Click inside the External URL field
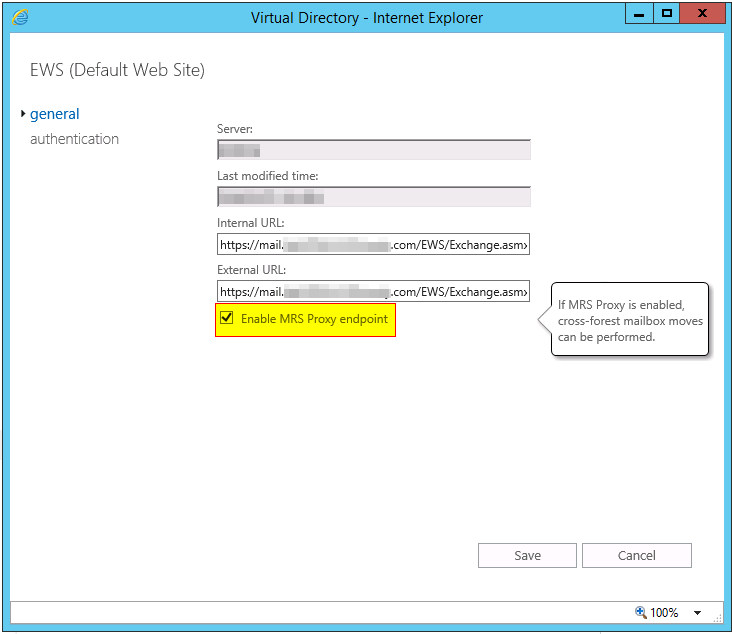Image resolution: width=732 pixels, height=634 pixels. [373, 291]
